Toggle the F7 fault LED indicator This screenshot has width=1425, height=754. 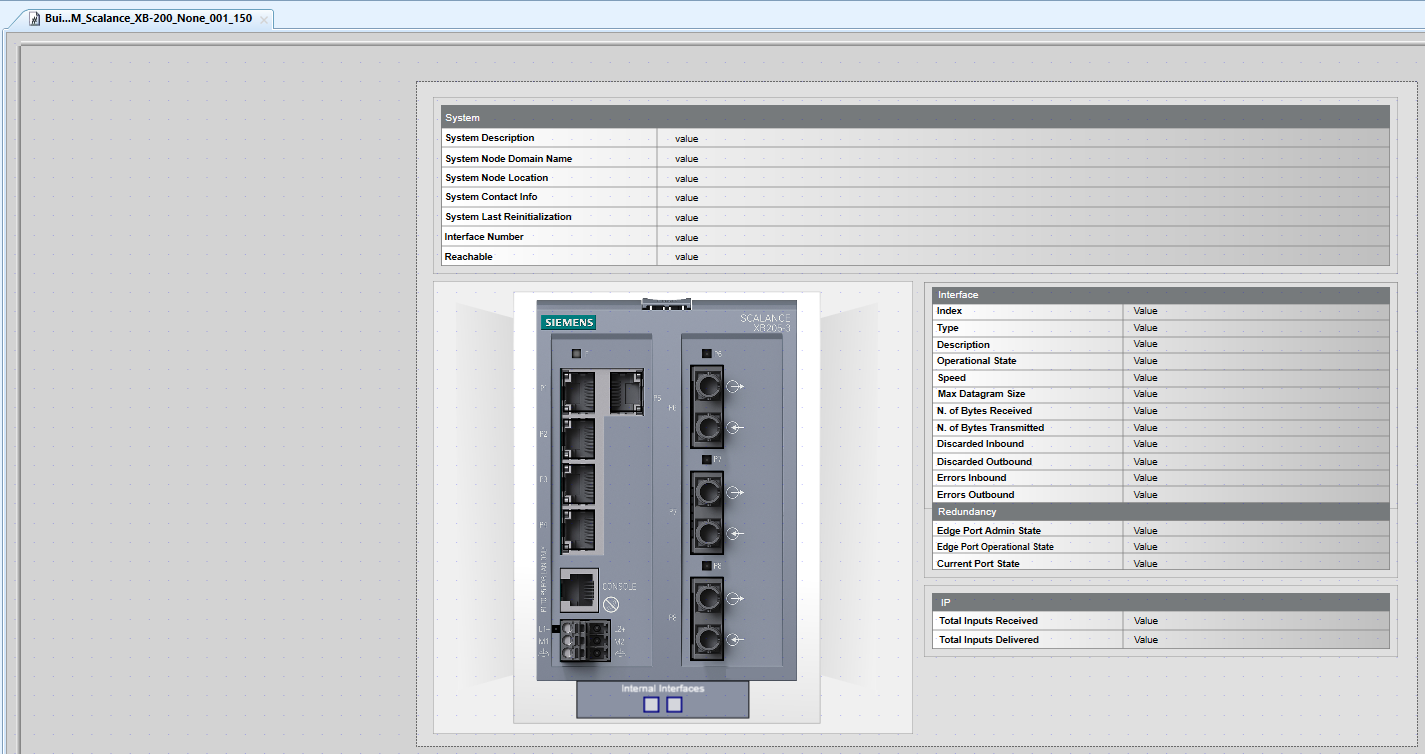click(x=707, y=458)
